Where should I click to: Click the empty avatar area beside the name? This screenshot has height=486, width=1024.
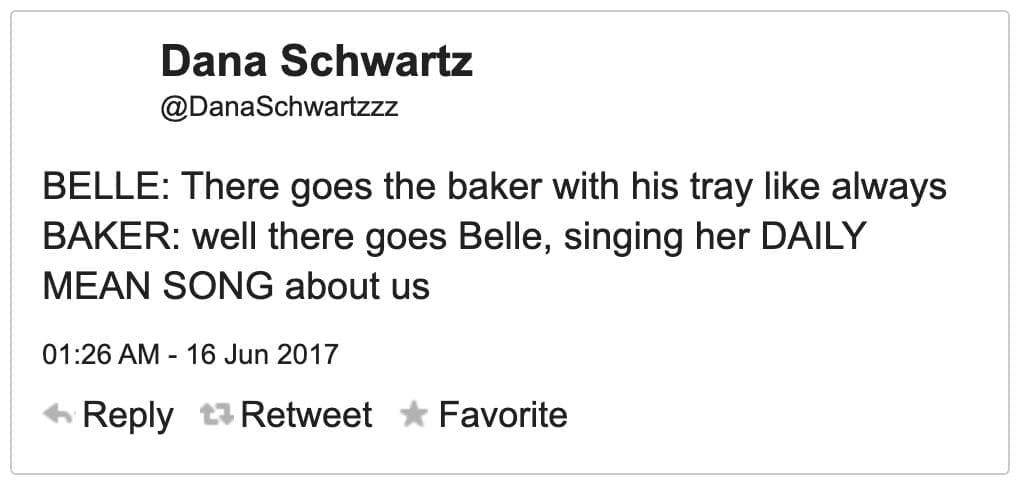[x=95, y=82]
